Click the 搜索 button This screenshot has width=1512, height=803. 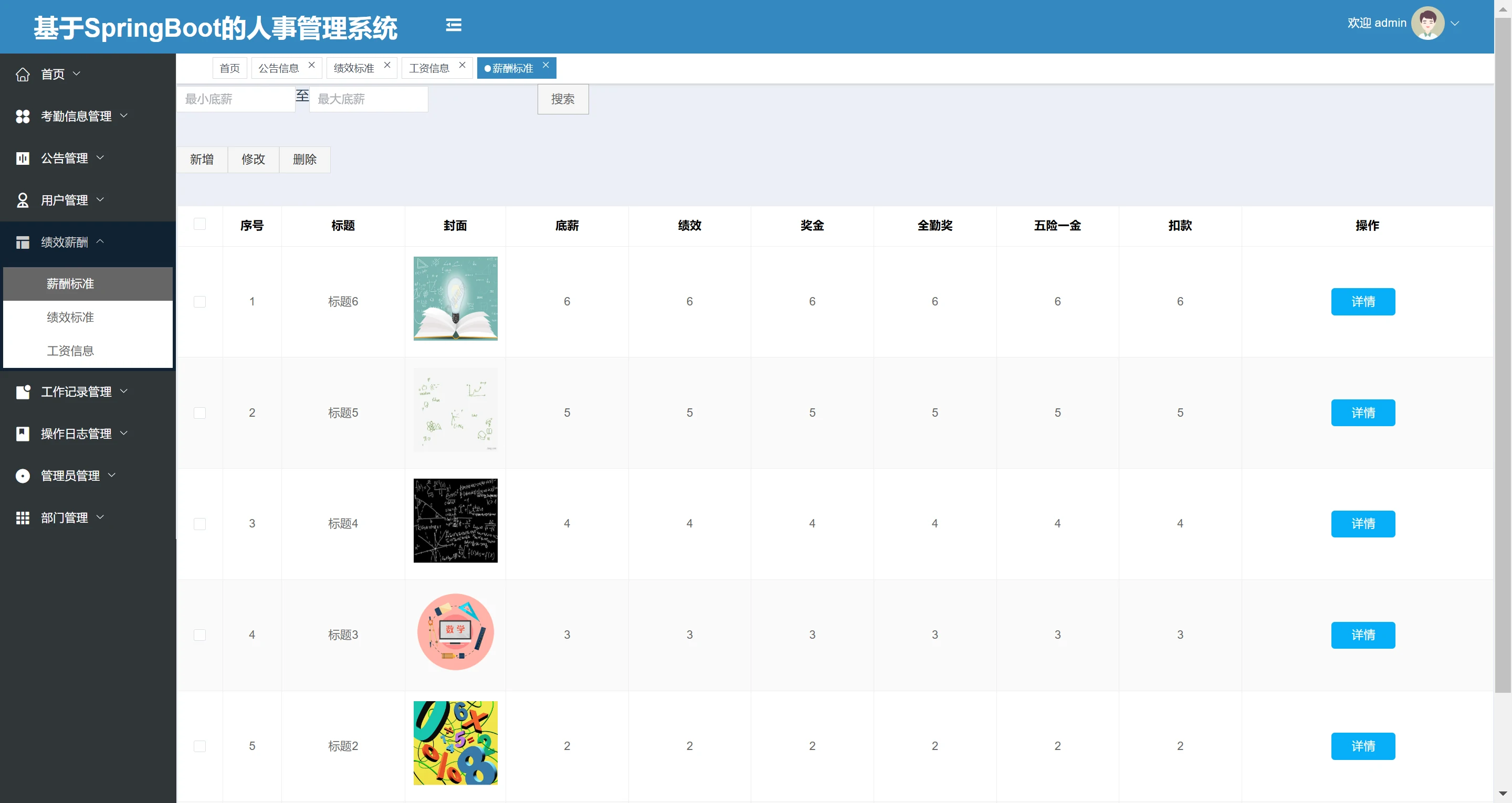562,99
